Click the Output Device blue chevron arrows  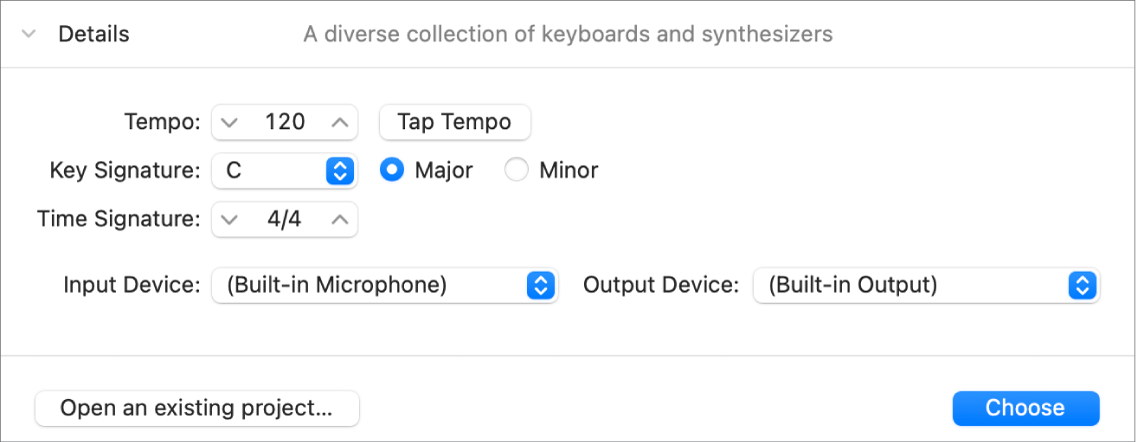pyautogui.click(x=1082, y=285)
